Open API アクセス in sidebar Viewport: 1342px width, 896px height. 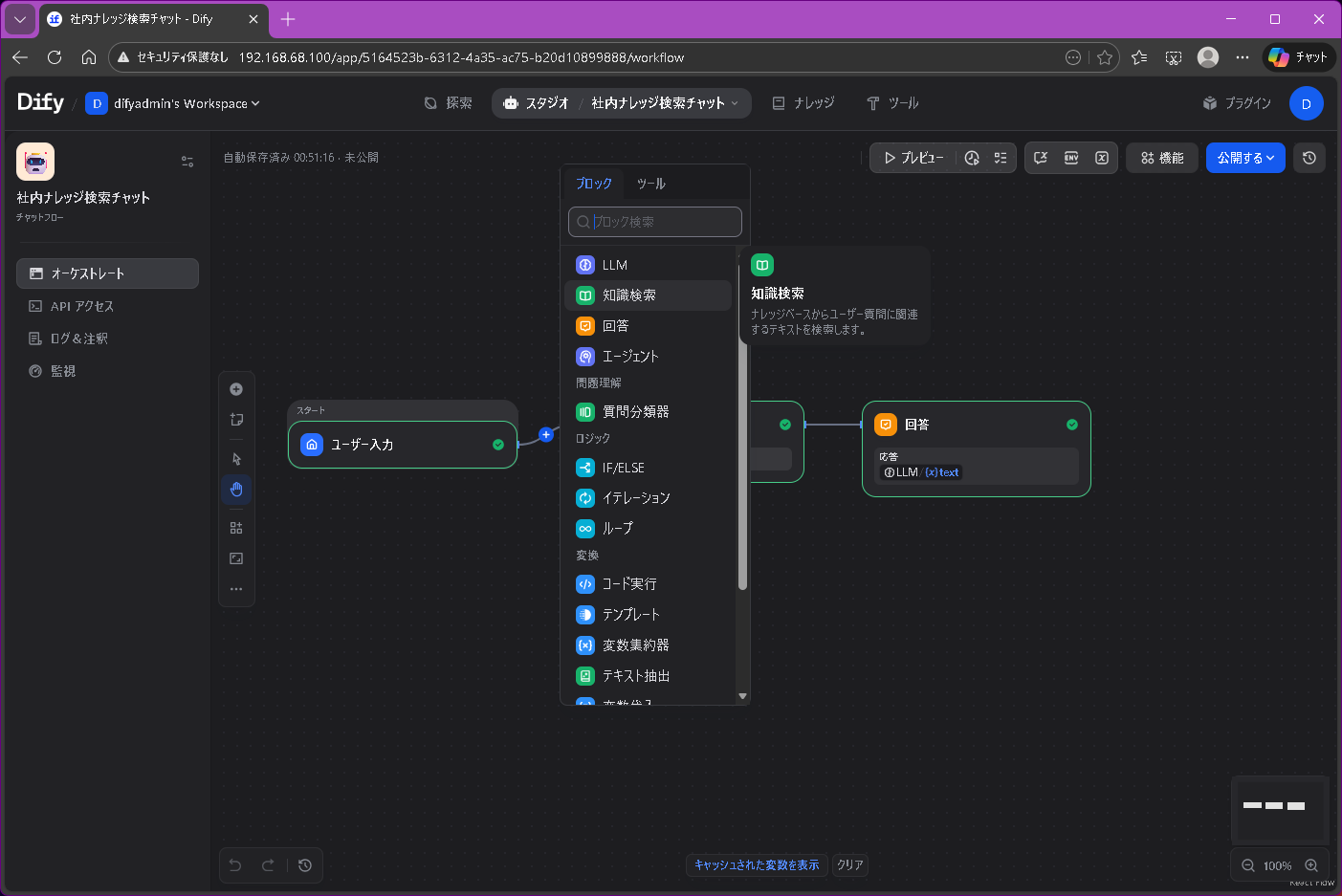click(x=107, y=306)
